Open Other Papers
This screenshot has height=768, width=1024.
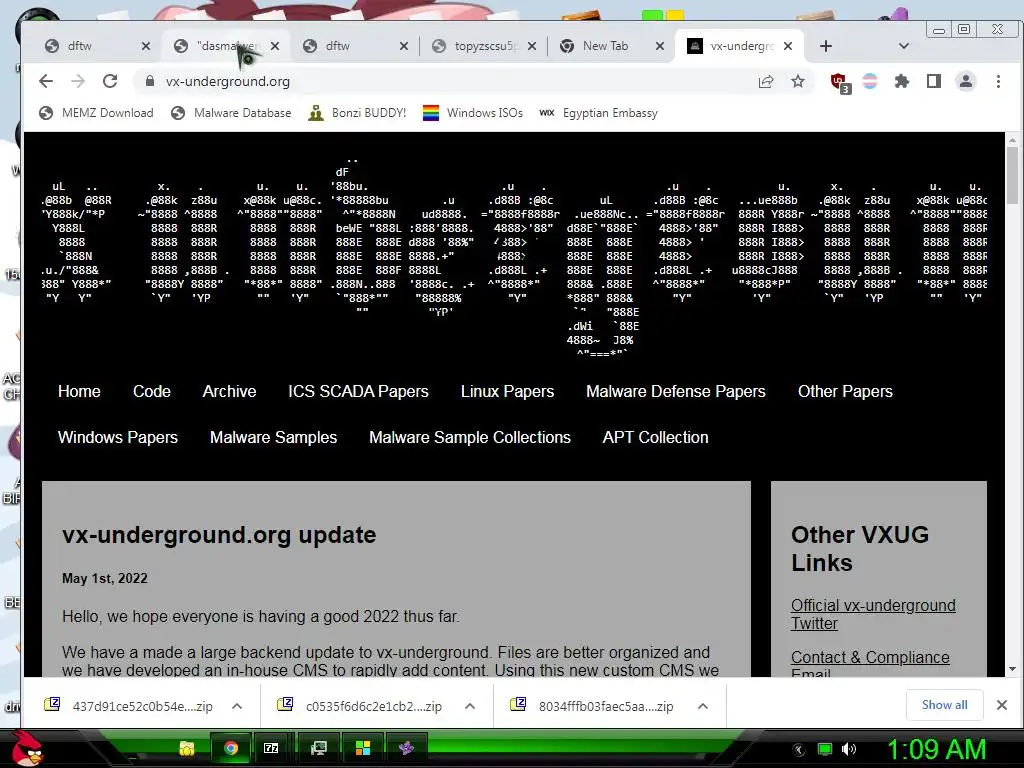[x=845, y=391]
